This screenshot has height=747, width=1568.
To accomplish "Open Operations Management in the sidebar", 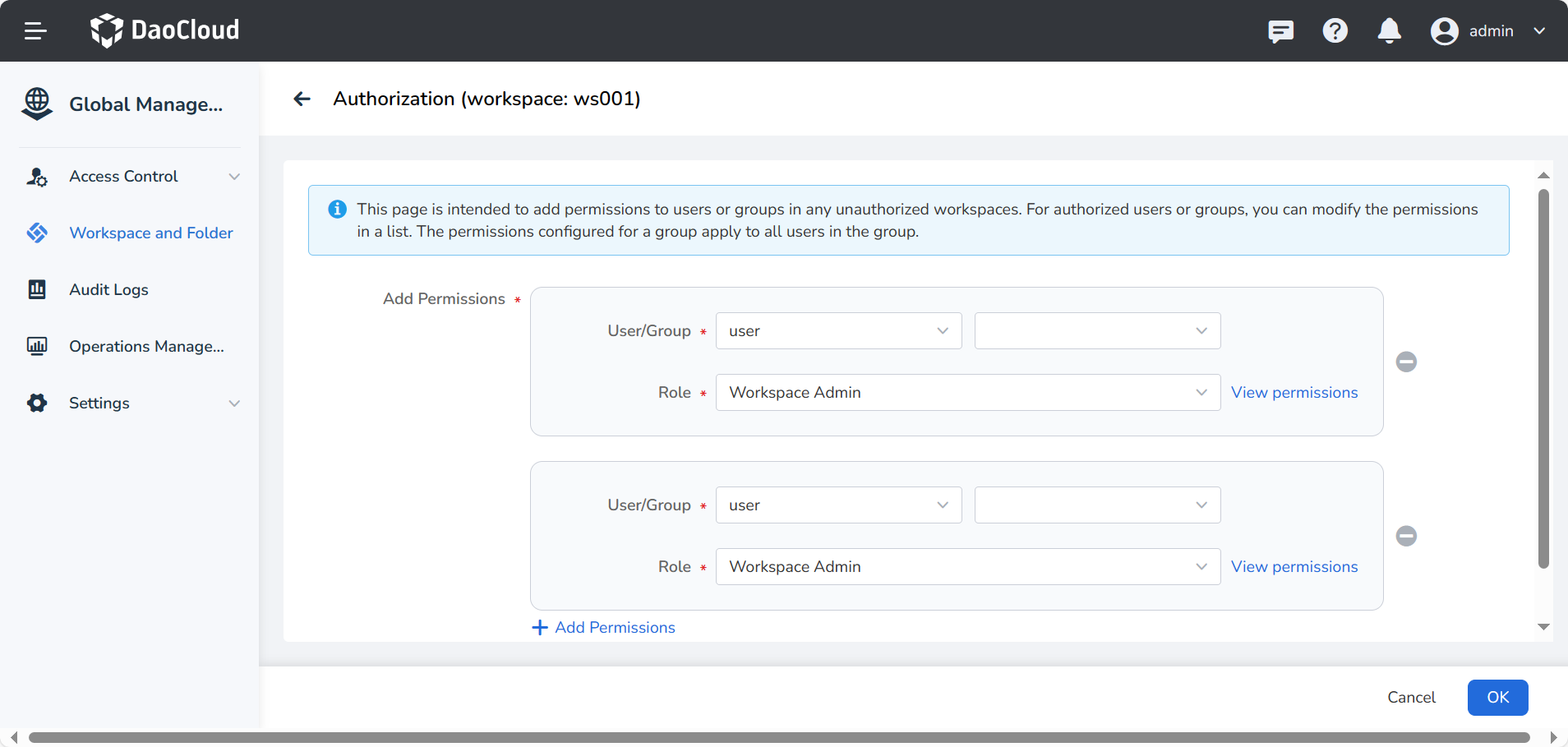I will [x=146, y=347].
